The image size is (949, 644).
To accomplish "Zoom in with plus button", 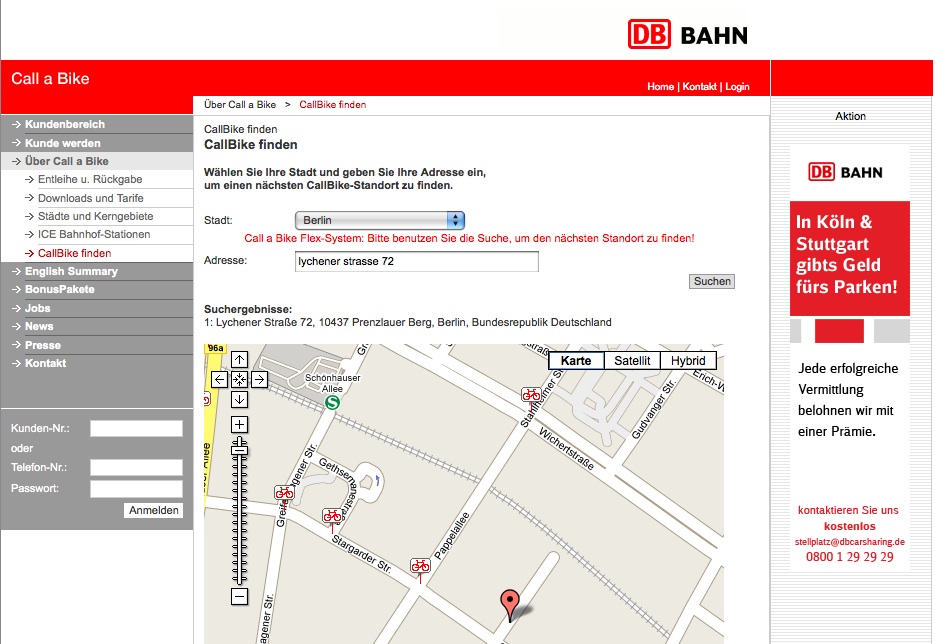I will click(x=240, y=425).
